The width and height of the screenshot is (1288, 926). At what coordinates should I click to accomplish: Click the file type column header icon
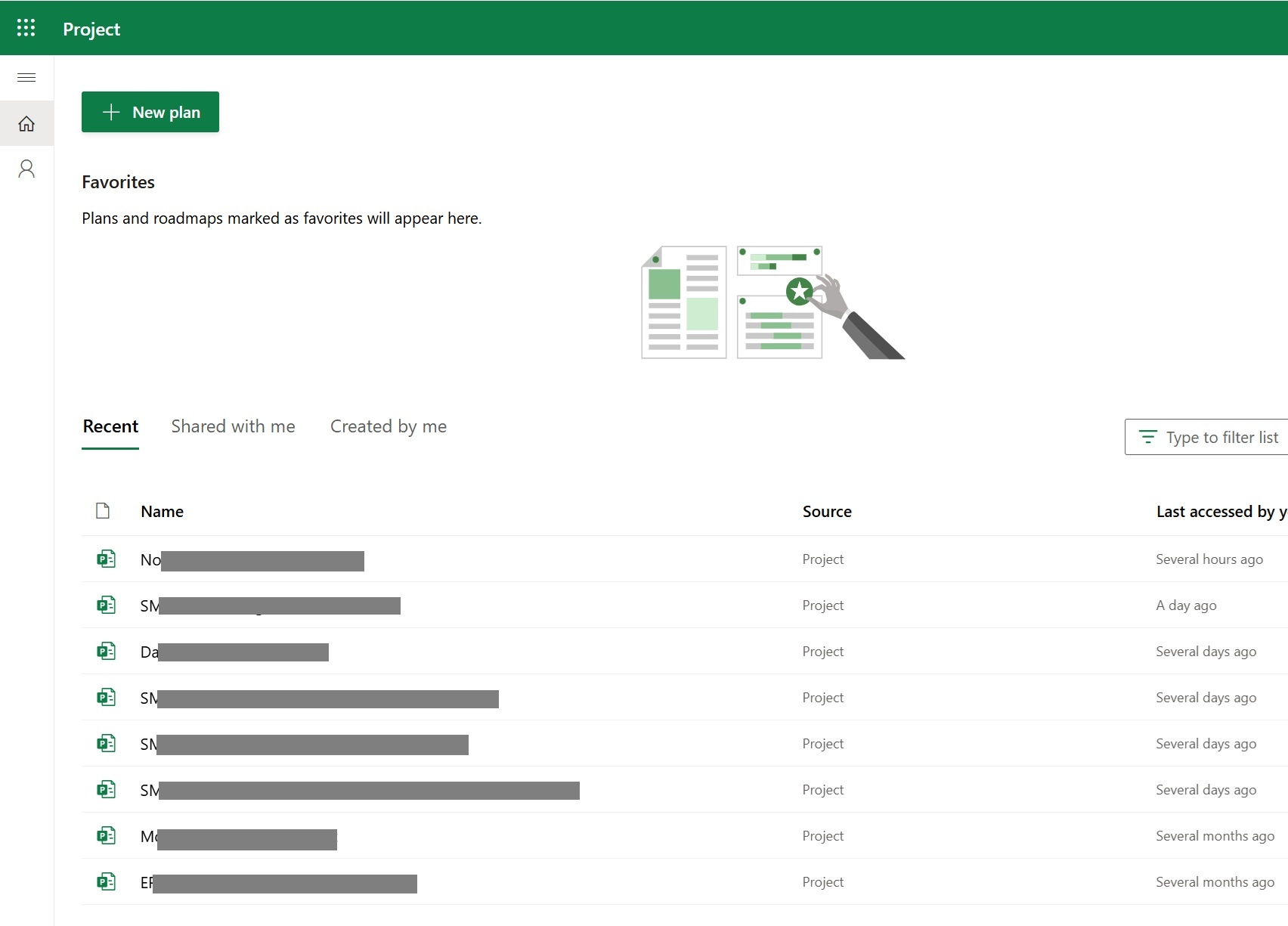(103, 511)
